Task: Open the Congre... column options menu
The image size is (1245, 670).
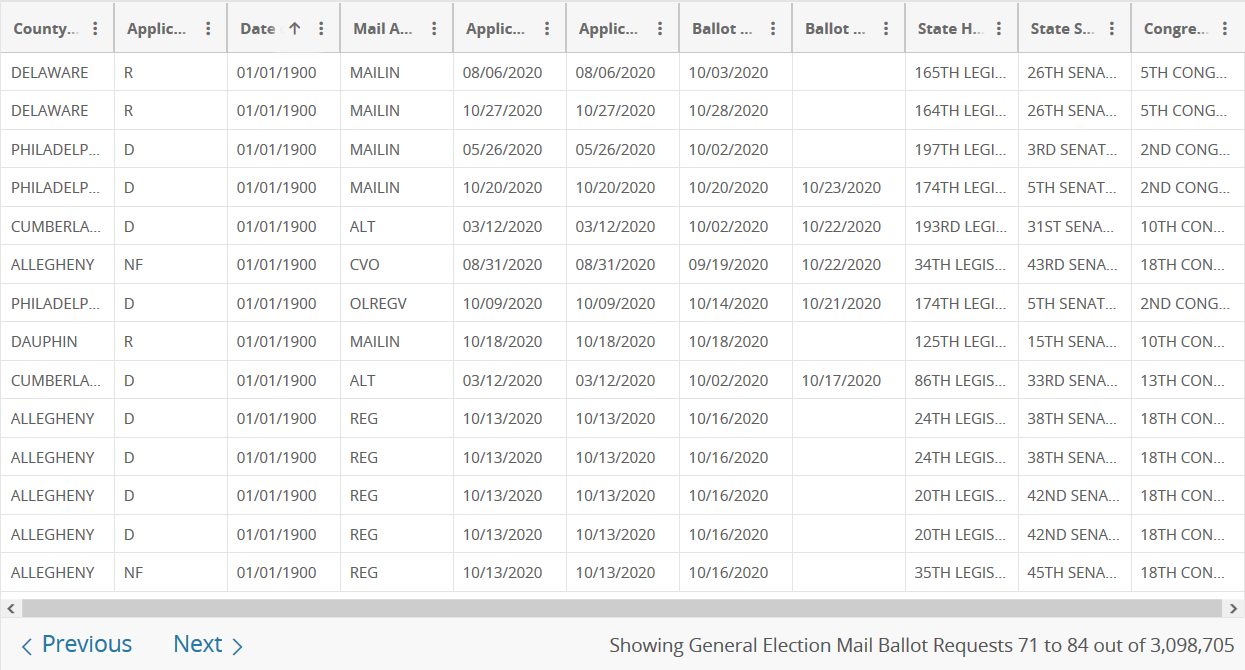Action: (1225, 29)
